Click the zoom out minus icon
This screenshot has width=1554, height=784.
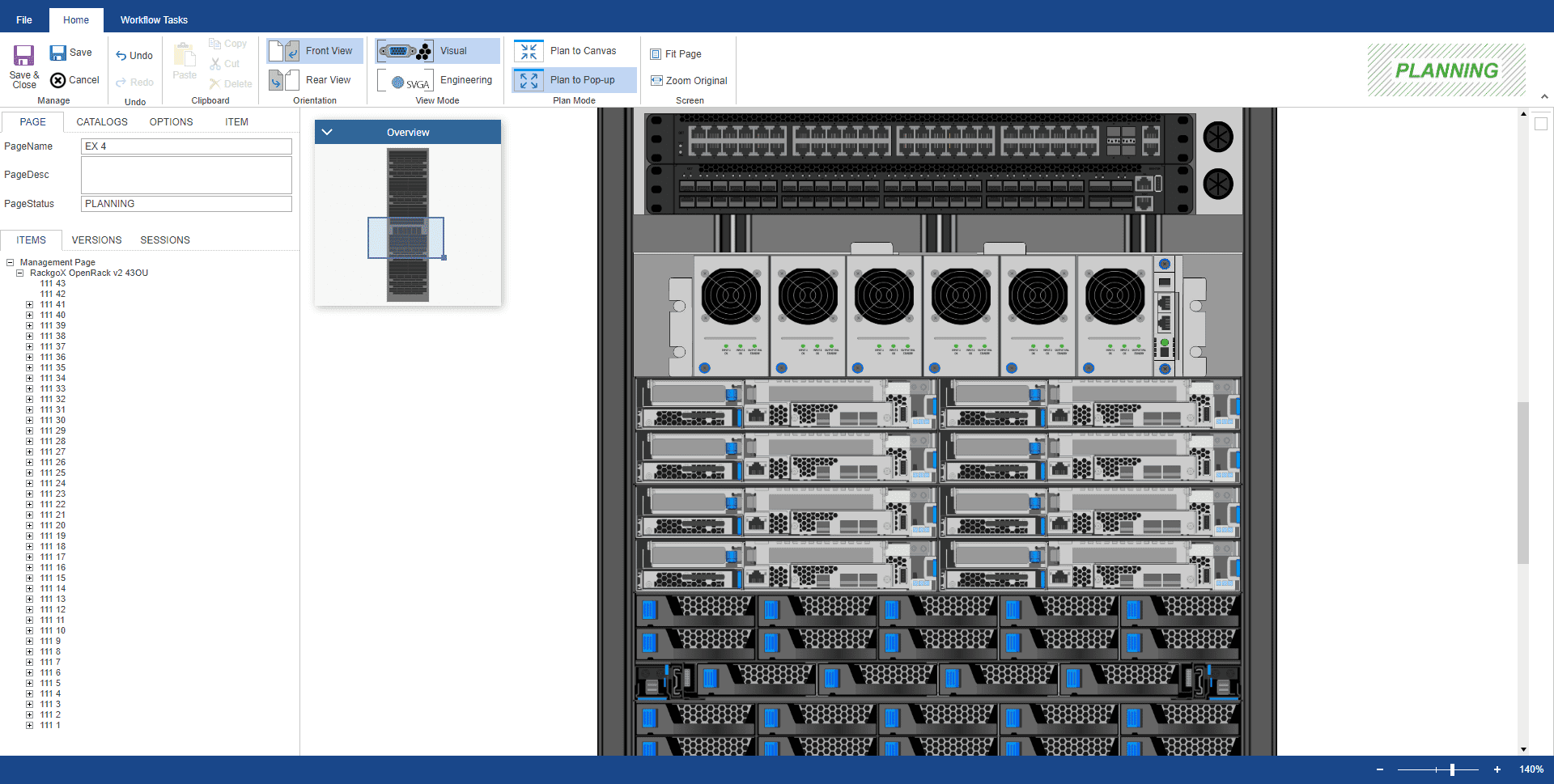[x=1380, y=769]
